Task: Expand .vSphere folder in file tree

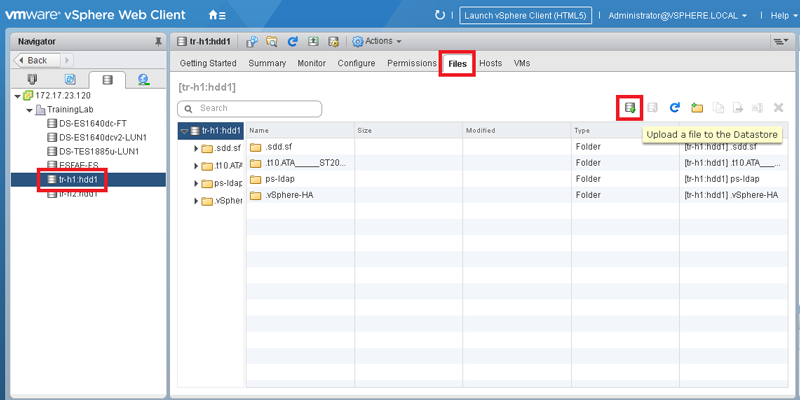Action: coord(196,201)
